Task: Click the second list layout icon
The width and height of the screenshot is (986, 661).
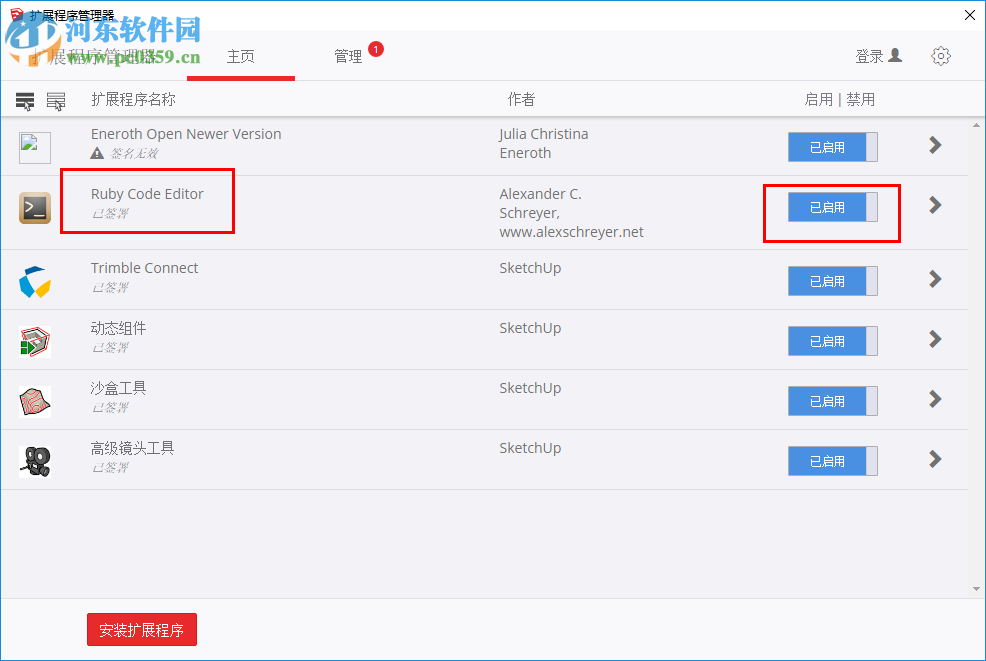Action: (56, 100)
